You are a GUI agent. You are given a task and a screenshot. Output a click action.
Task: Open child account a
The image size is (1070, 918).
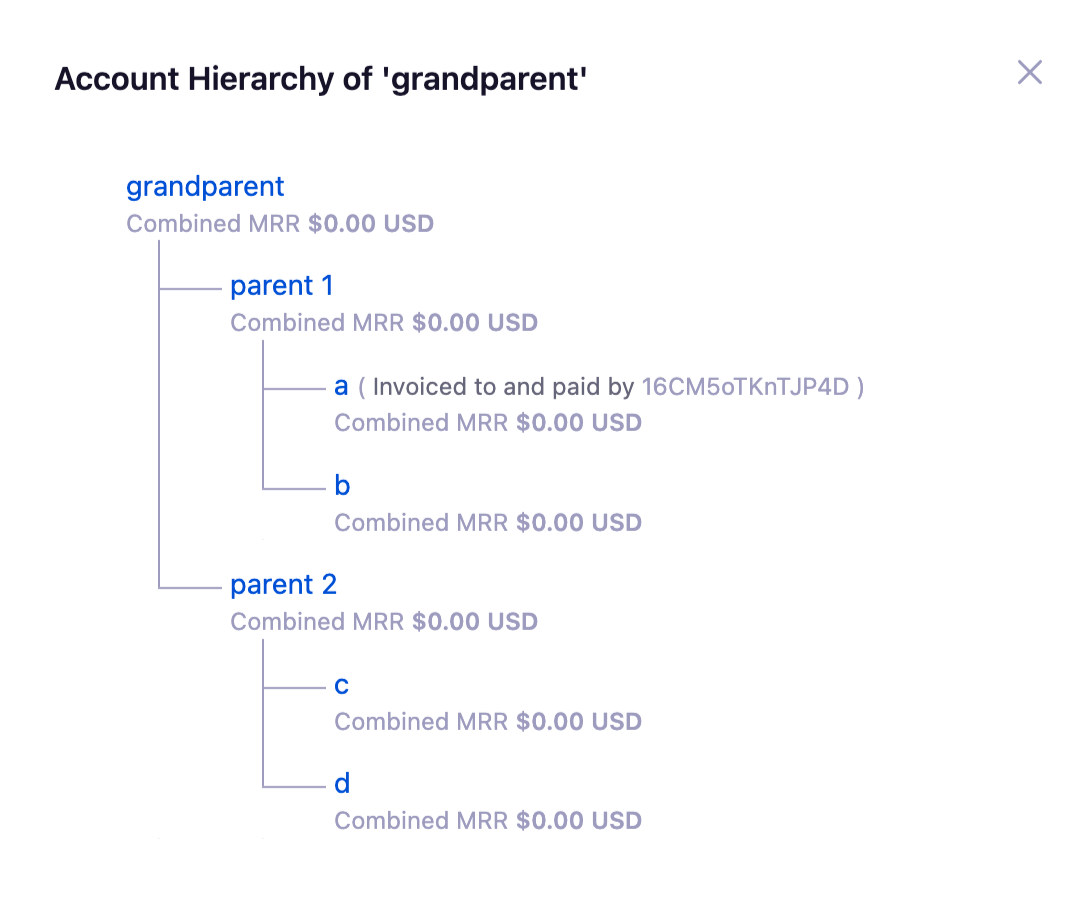pyautogui.click(x=341, y=387)
